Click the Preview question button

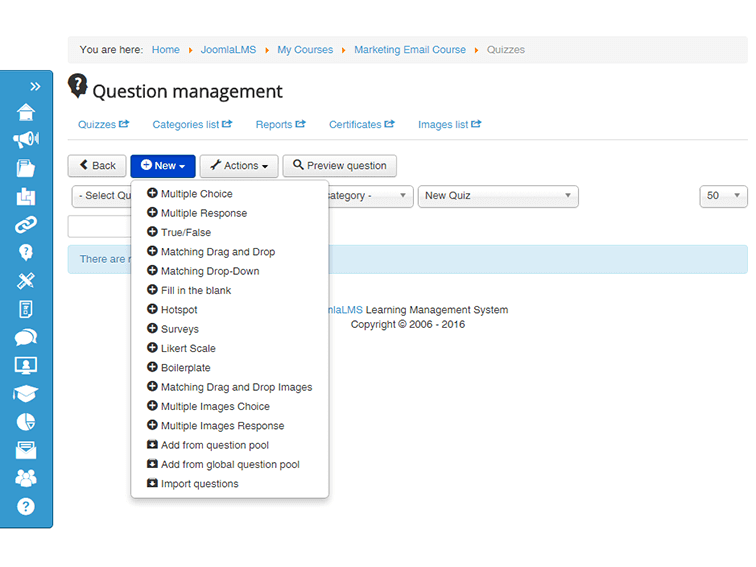(x=339, y=166)
